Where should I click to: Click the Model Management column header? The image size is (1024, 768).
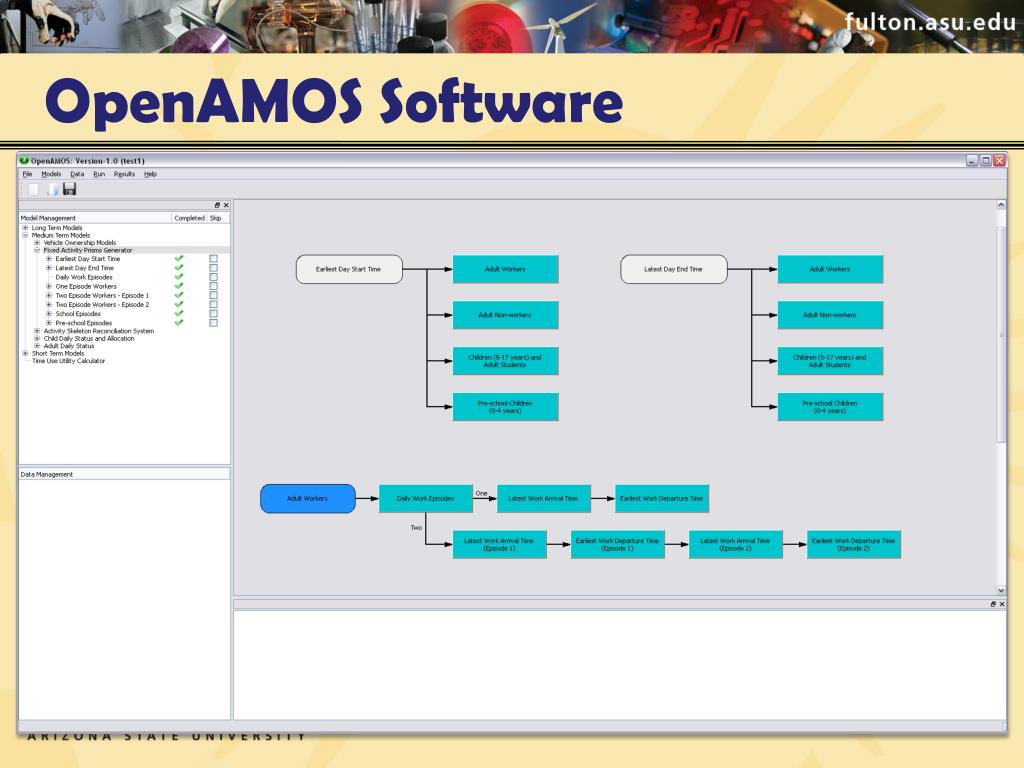click(x=95, y=218)
